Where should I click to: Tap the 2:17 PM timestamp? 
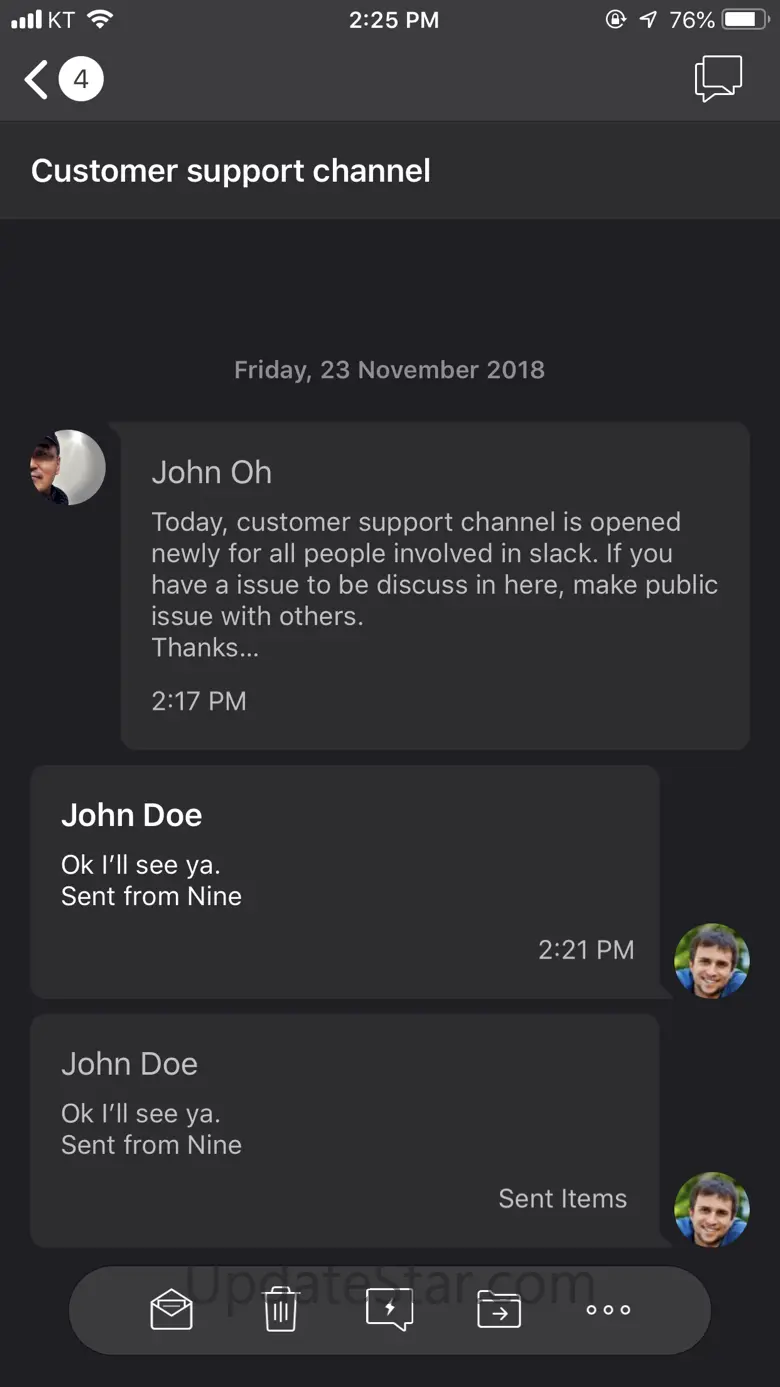(x=199, y=701)
